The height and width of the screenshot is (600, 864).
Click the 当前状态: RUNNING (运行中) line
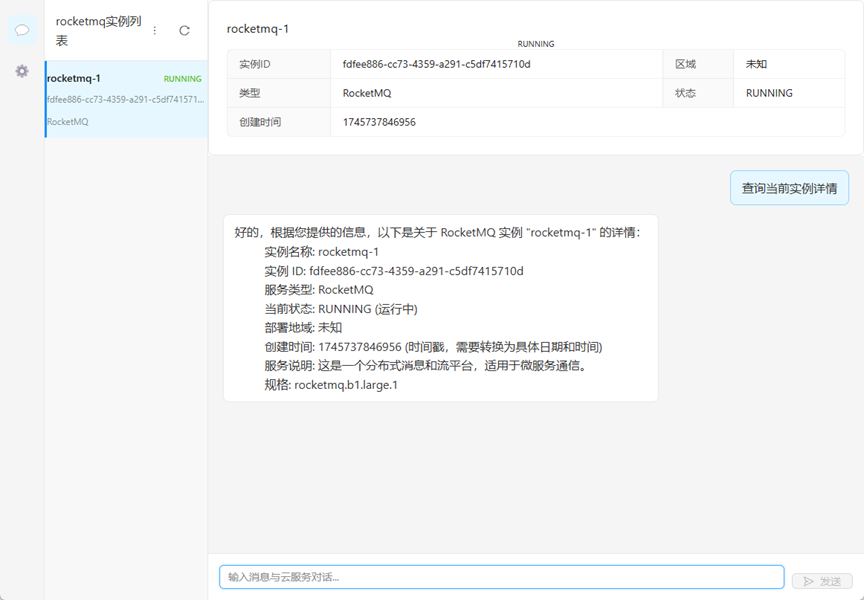(x=341, y=309)
